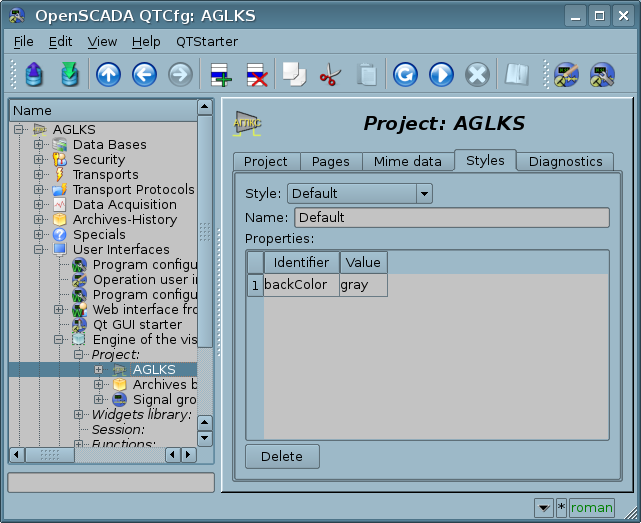This screenshot has height=523, width=641.
Task: Switch to the Mime data tab
Action: (408, 162)
